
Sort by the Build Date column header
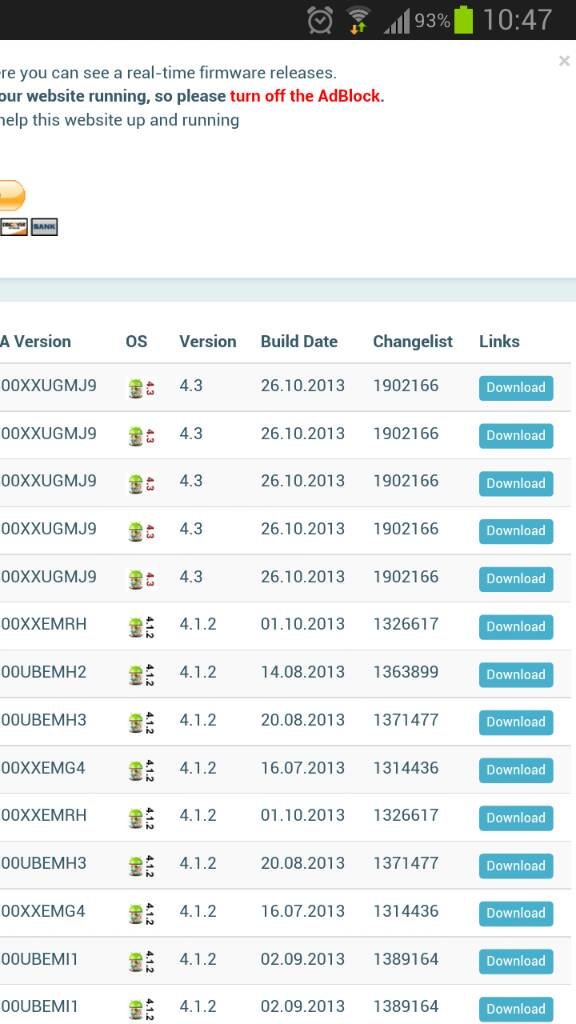pyautogui.click(x=299, y=341)
